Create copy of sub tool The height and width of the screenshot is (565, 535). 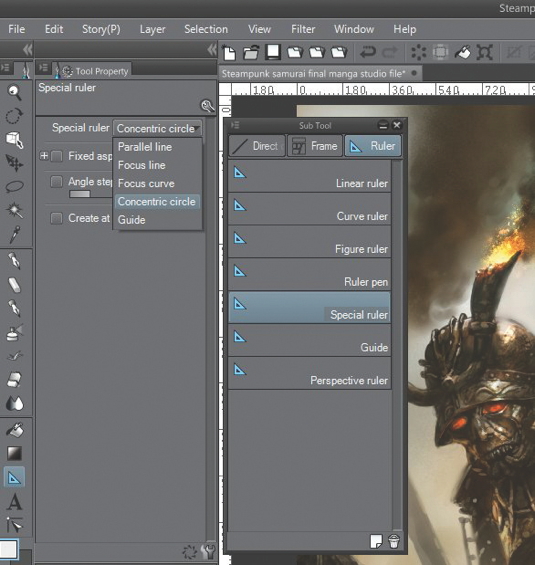click(376, 541)
